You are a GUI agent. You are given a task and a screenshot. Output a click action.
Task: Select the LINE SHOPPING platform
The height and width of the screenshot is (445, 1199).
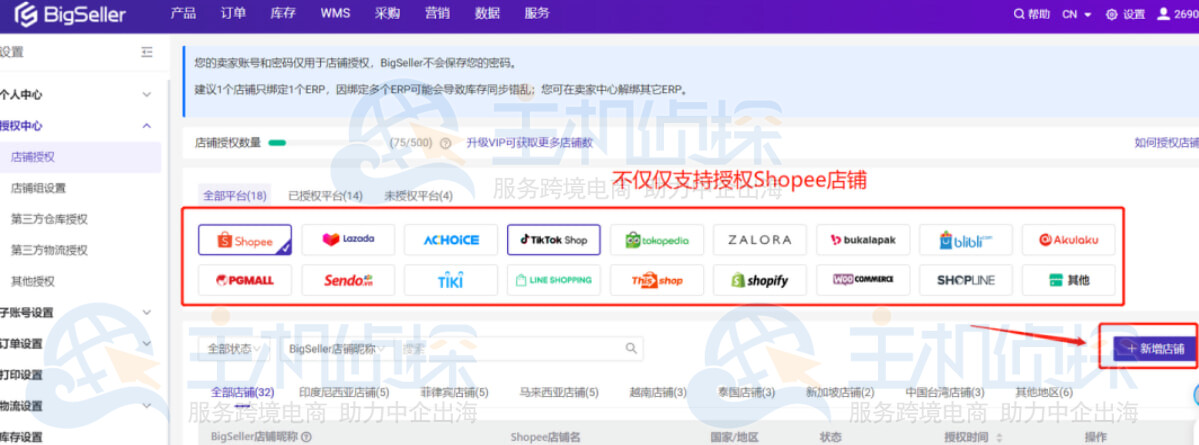pyautogui.click(x=554, y=280)
